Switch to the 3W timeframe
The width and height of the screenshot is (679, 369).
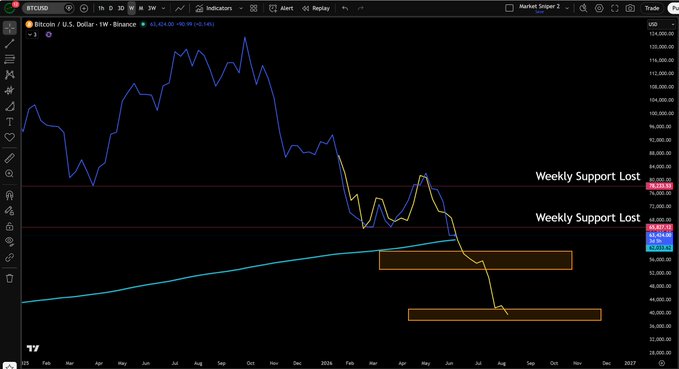[x=152, y=8]
